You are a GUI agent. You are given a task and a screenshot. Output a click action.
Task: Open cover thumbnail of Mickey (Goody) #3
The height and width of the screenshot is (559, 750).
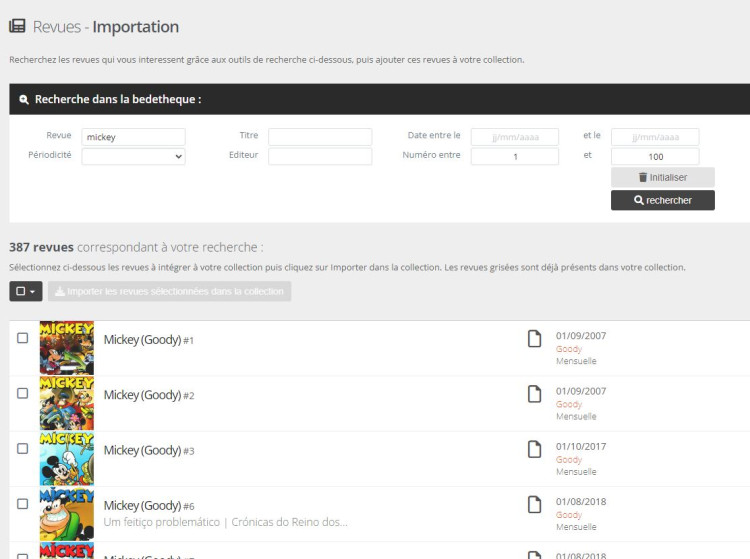[x=66, y=458]
